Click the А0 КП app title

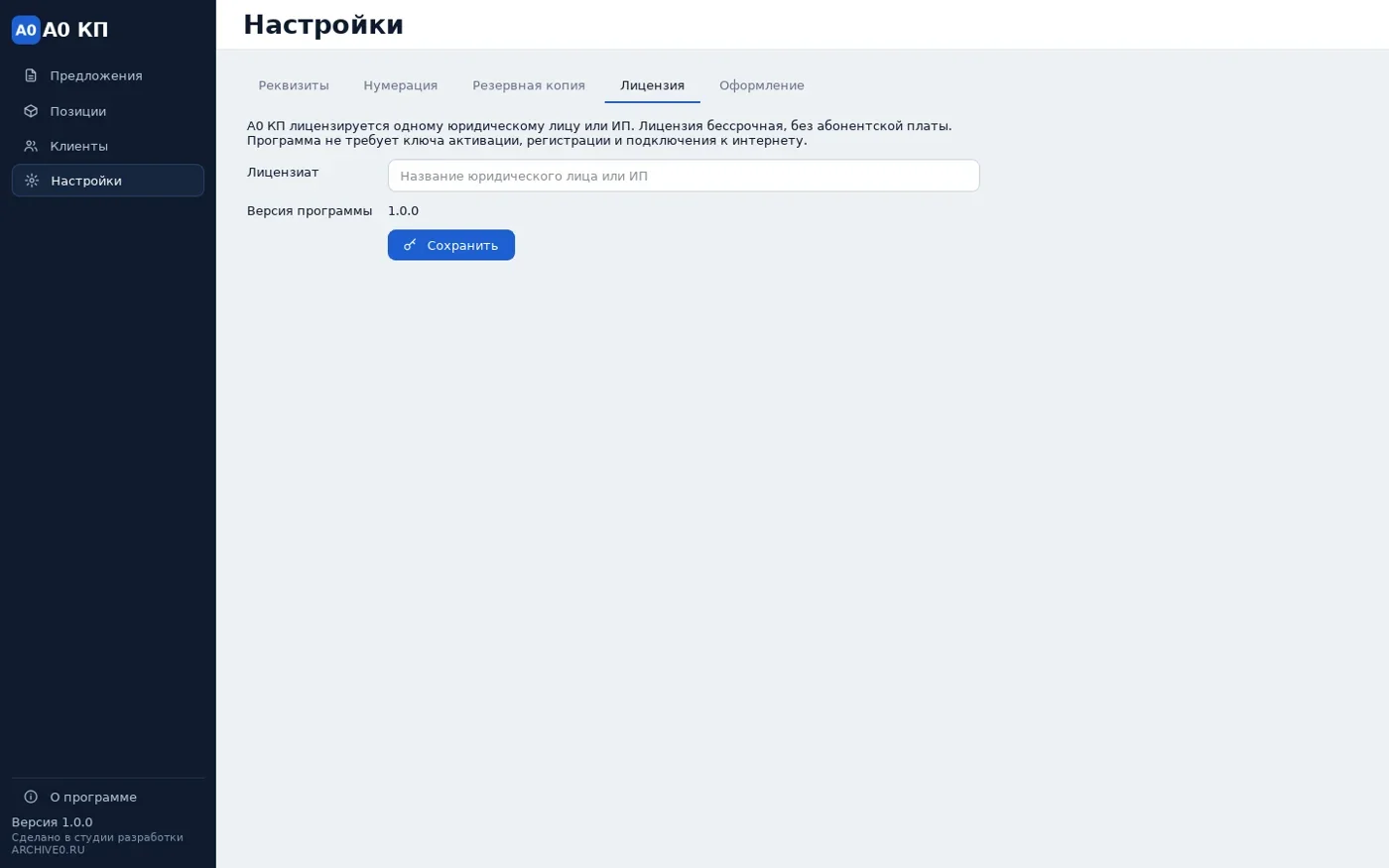pos(75,30)
